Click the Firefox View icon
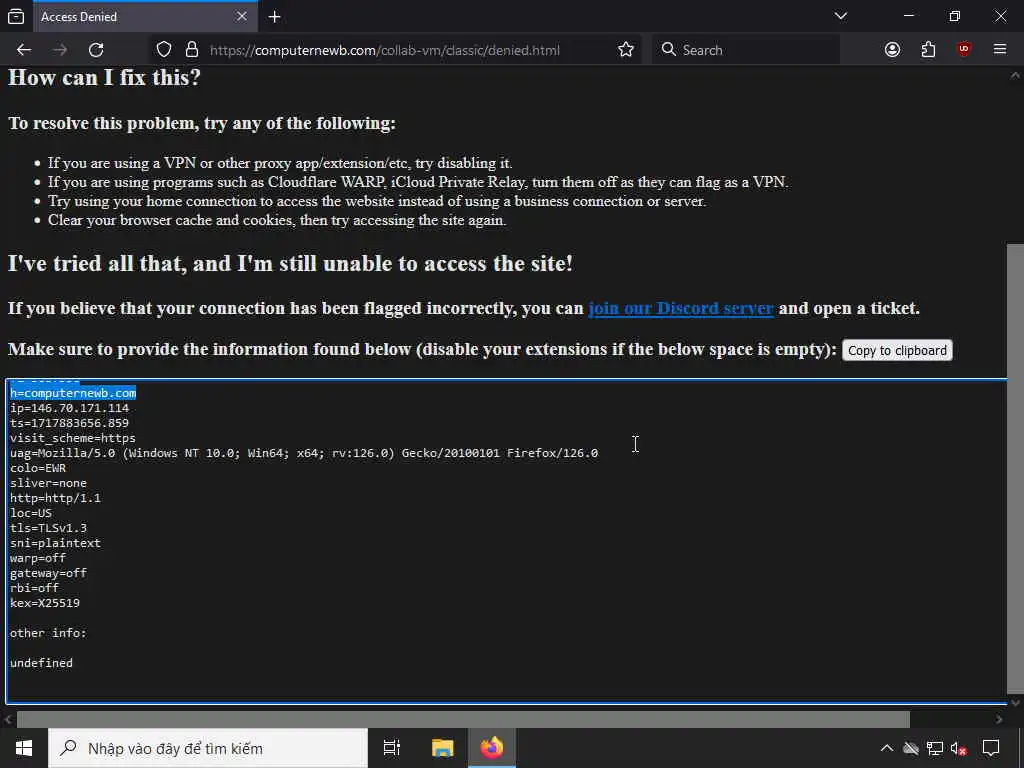This screenshot has width=1024, height=768. 16,16
